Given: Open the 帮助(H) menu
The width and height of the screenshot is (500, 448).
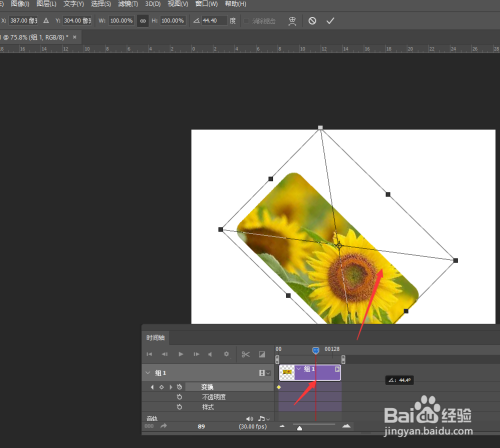Looking at the screenshot, I should (236, 4).
